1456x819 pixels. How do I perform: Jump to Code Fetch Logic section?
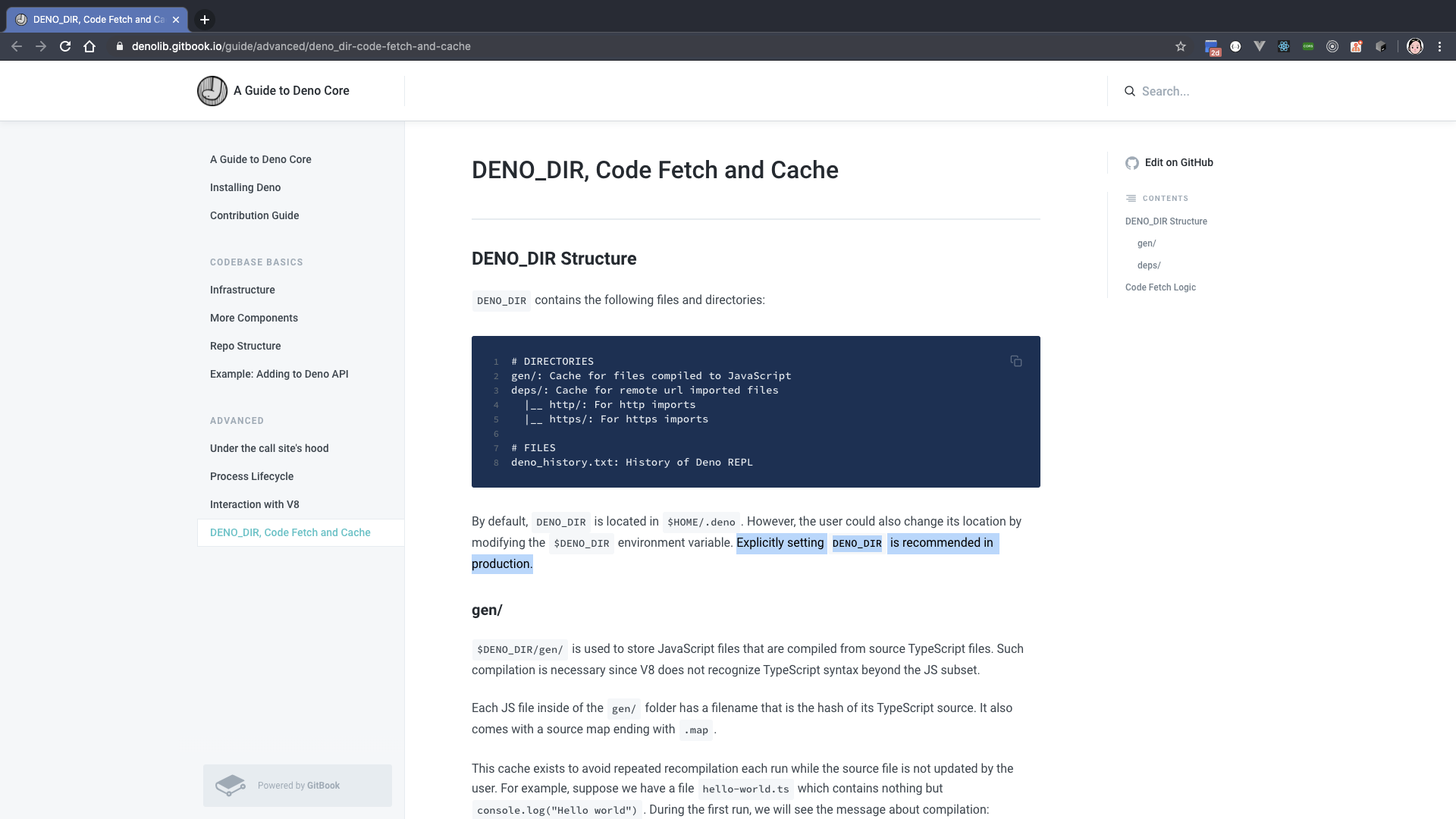coord(1160,287)
